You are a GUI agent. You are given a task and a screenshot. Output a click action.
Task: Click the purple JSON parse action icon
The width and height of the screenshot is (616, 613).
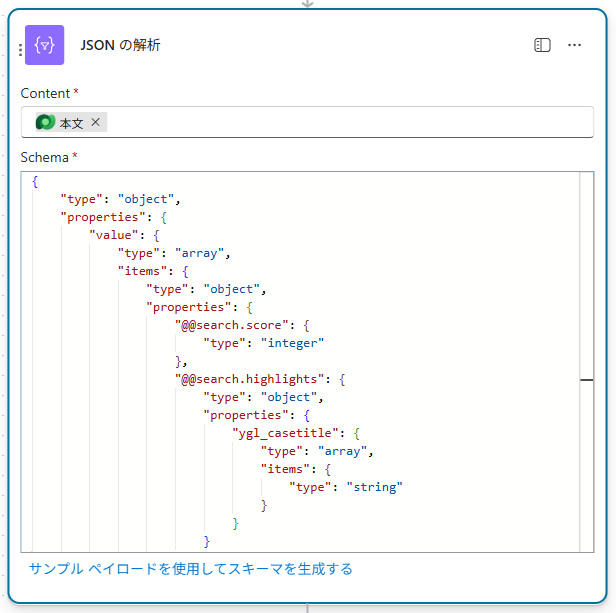tap(44, 45)
